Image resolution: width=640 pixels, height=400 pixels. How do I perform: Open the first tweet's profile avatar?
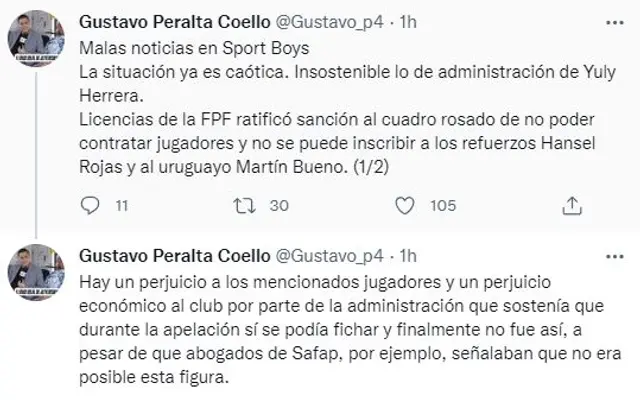click(37, 39)
